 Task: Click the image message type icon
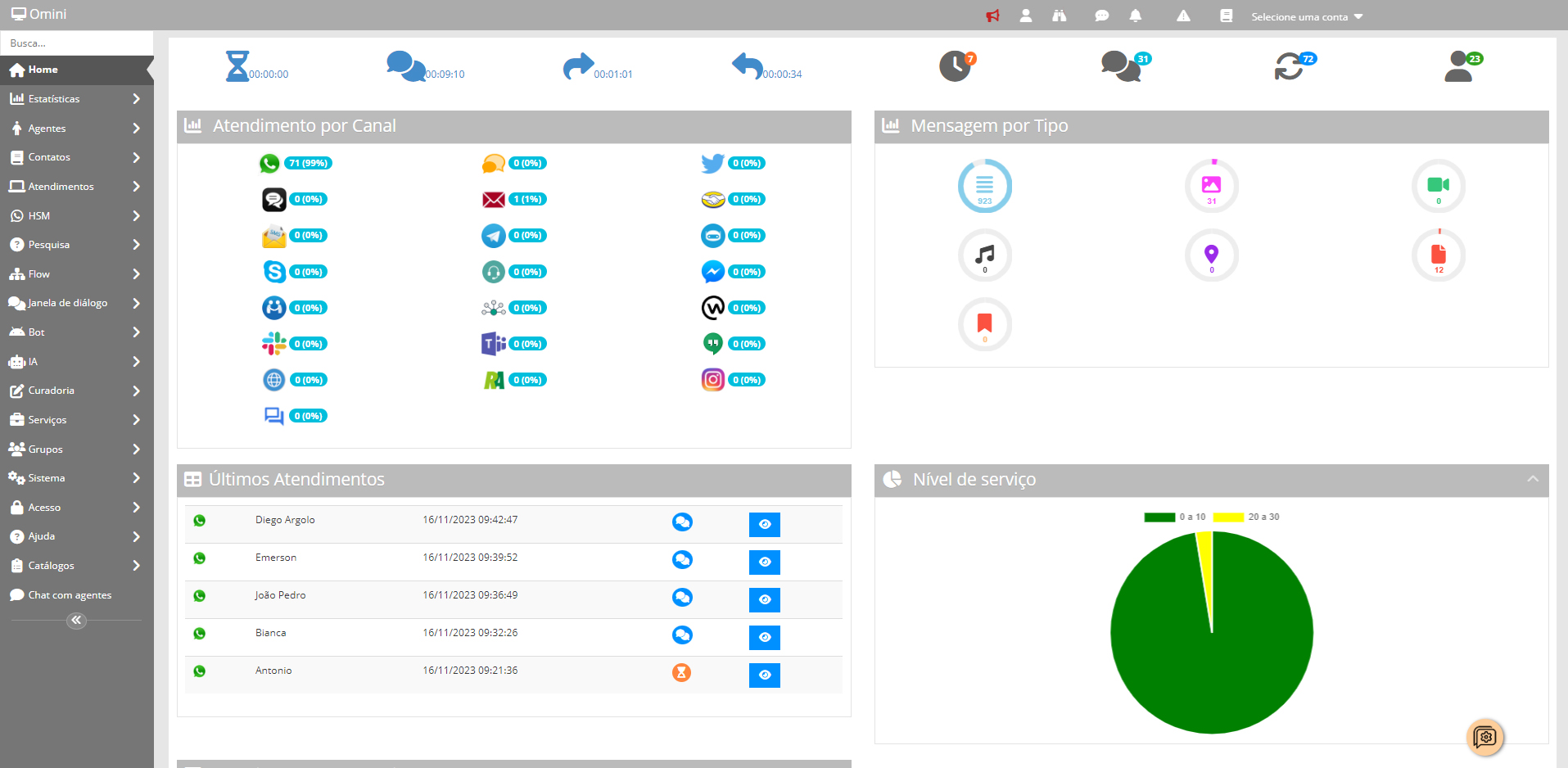click(x=1211, y=186)
